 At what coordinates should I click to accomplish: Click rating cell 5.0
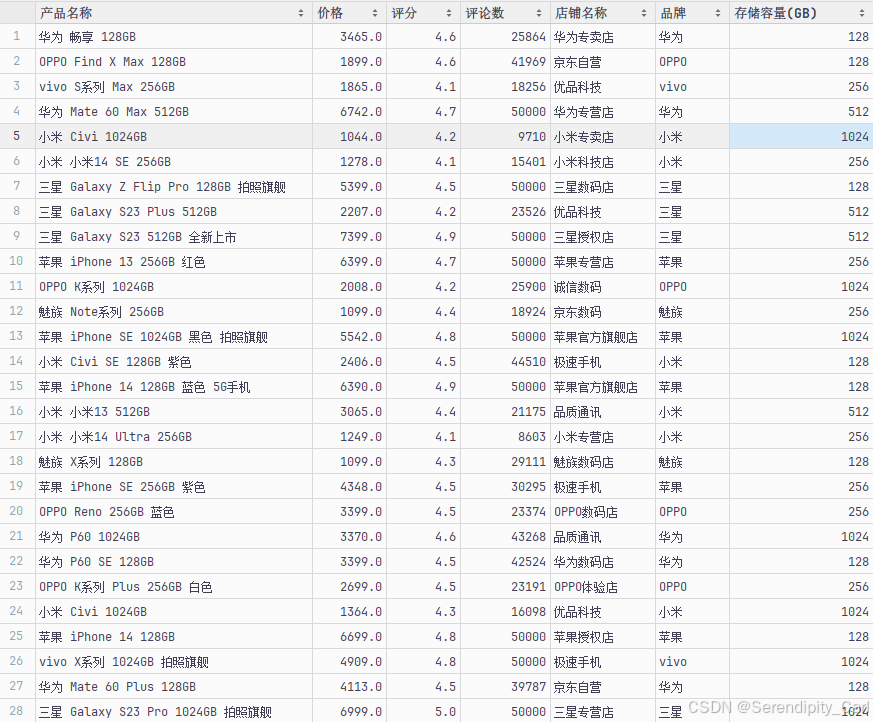click(x=423, y=711)
